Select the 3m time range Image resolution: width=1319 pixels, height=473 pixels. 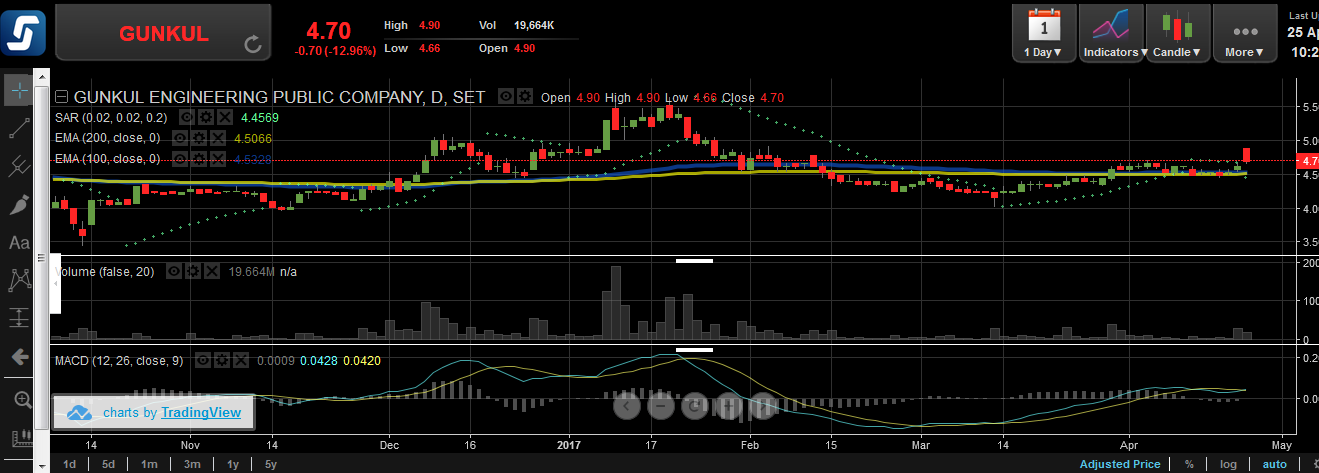point(192,464)
